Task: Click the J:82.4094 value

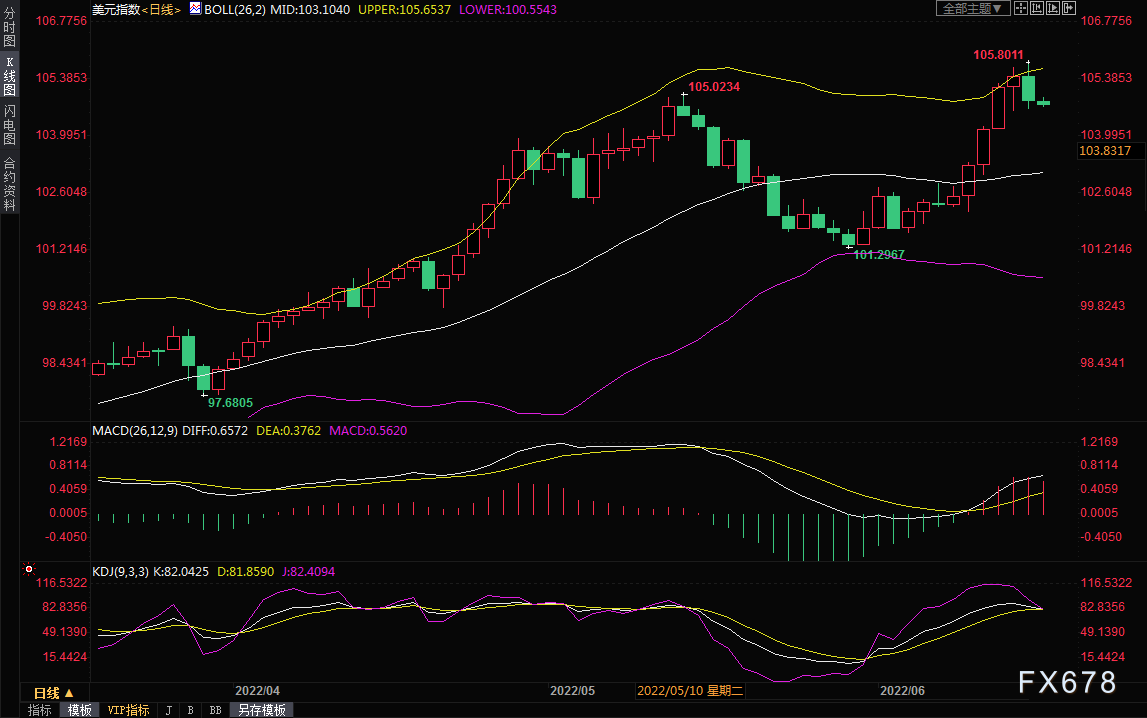Action: [309, 572]
